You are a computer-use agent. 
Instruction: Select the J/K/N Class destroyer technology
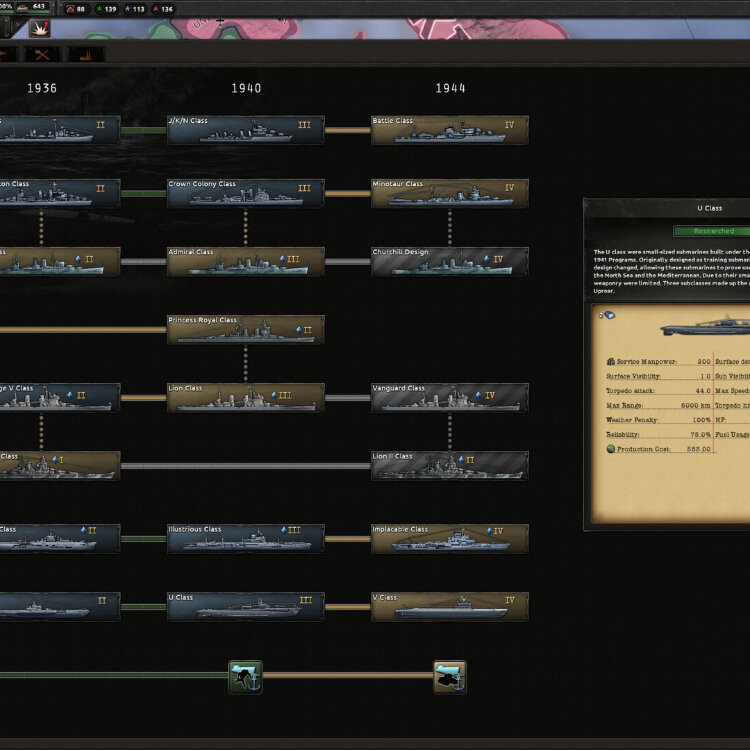(245, 130)
